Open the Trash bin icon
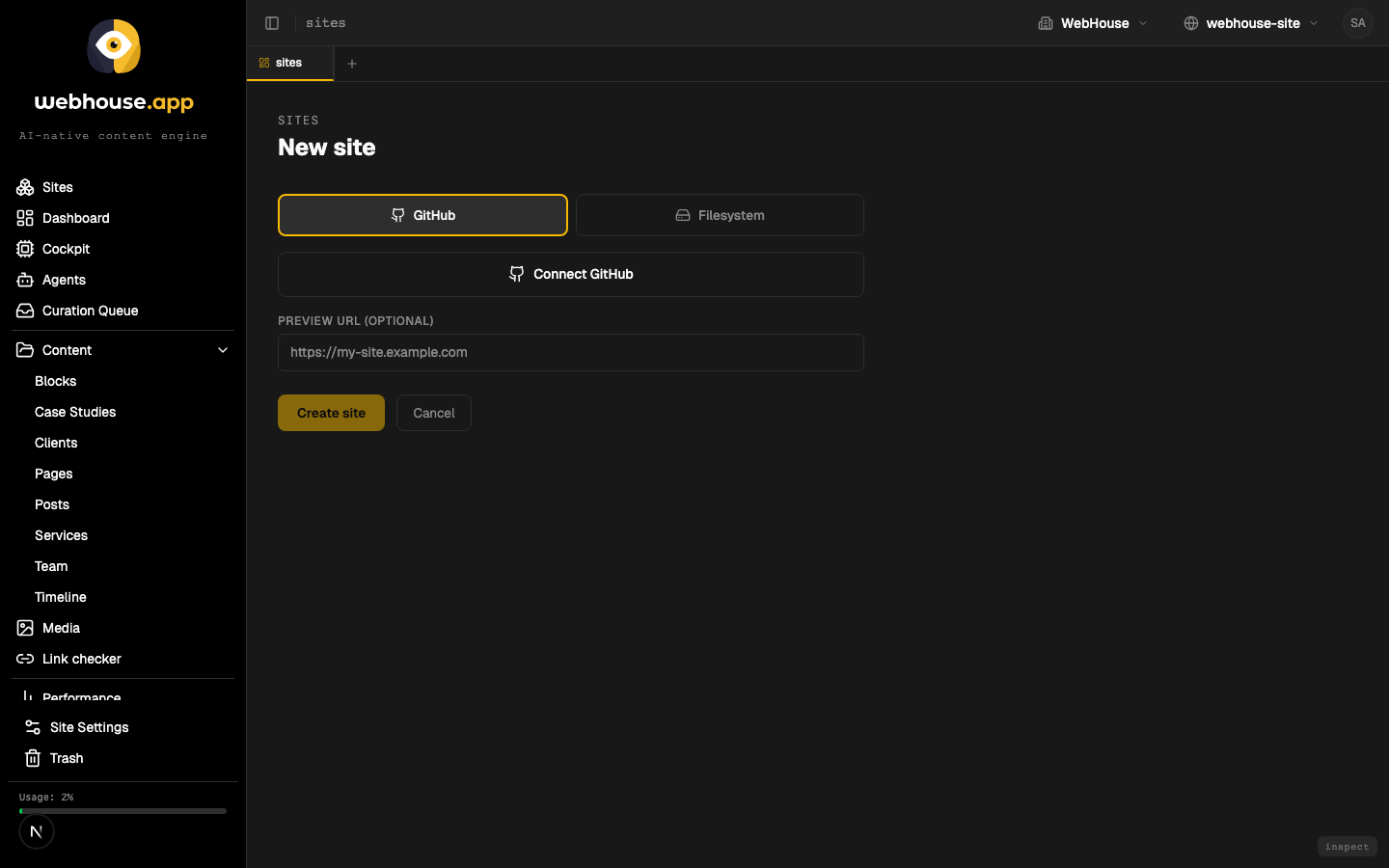The image size is (1389, 868). pyautogui.click(x=33, y=758)
